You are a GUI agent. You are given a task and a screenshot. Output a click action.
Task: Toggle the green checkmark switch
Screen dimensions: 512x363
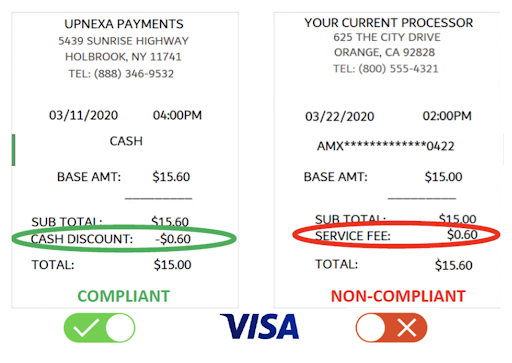(99, 328)
